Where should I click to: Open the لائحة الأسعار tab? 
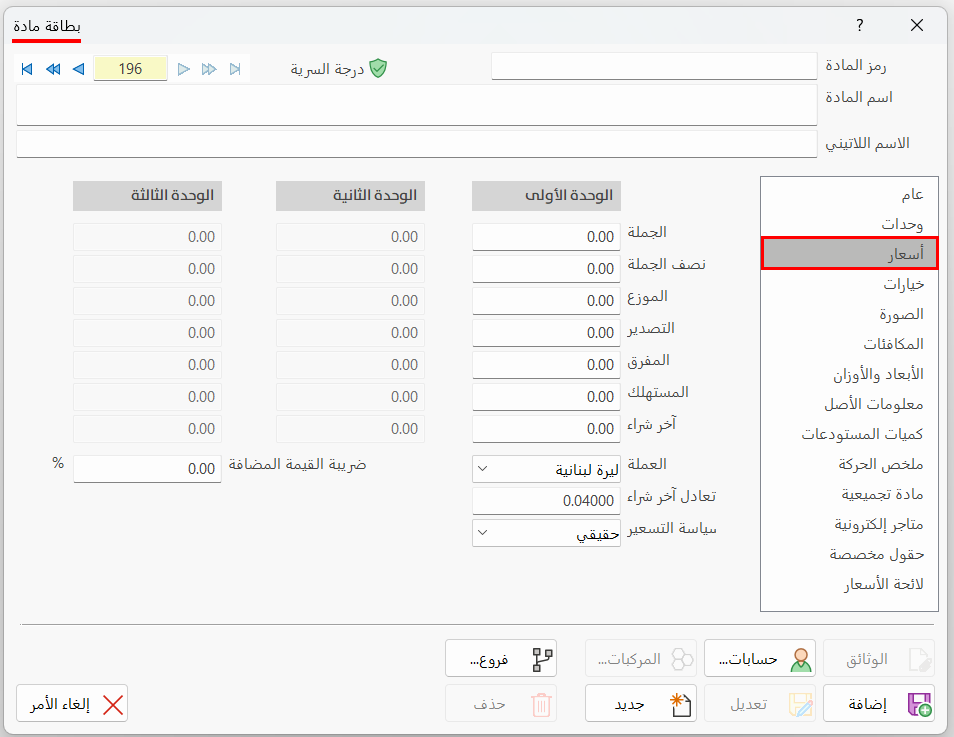(x=849, y=584)
